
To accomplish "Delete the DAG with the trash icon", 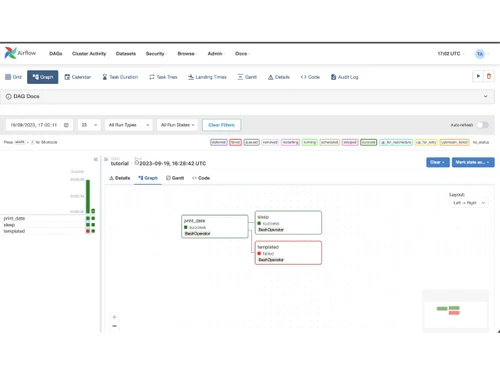I will click(x=489, y=76).
